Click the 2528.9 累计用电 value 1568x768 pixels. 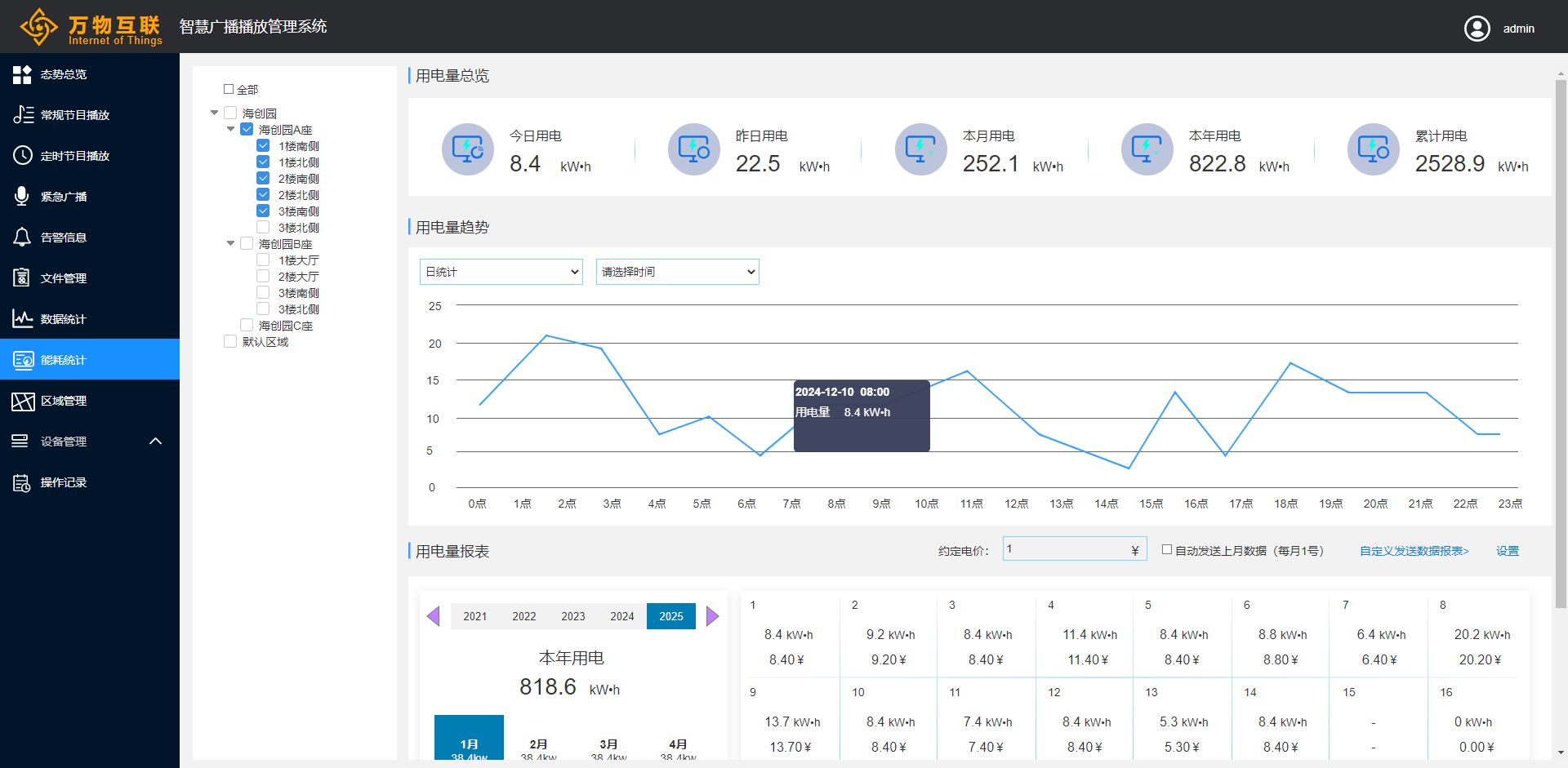(1450, 164)
